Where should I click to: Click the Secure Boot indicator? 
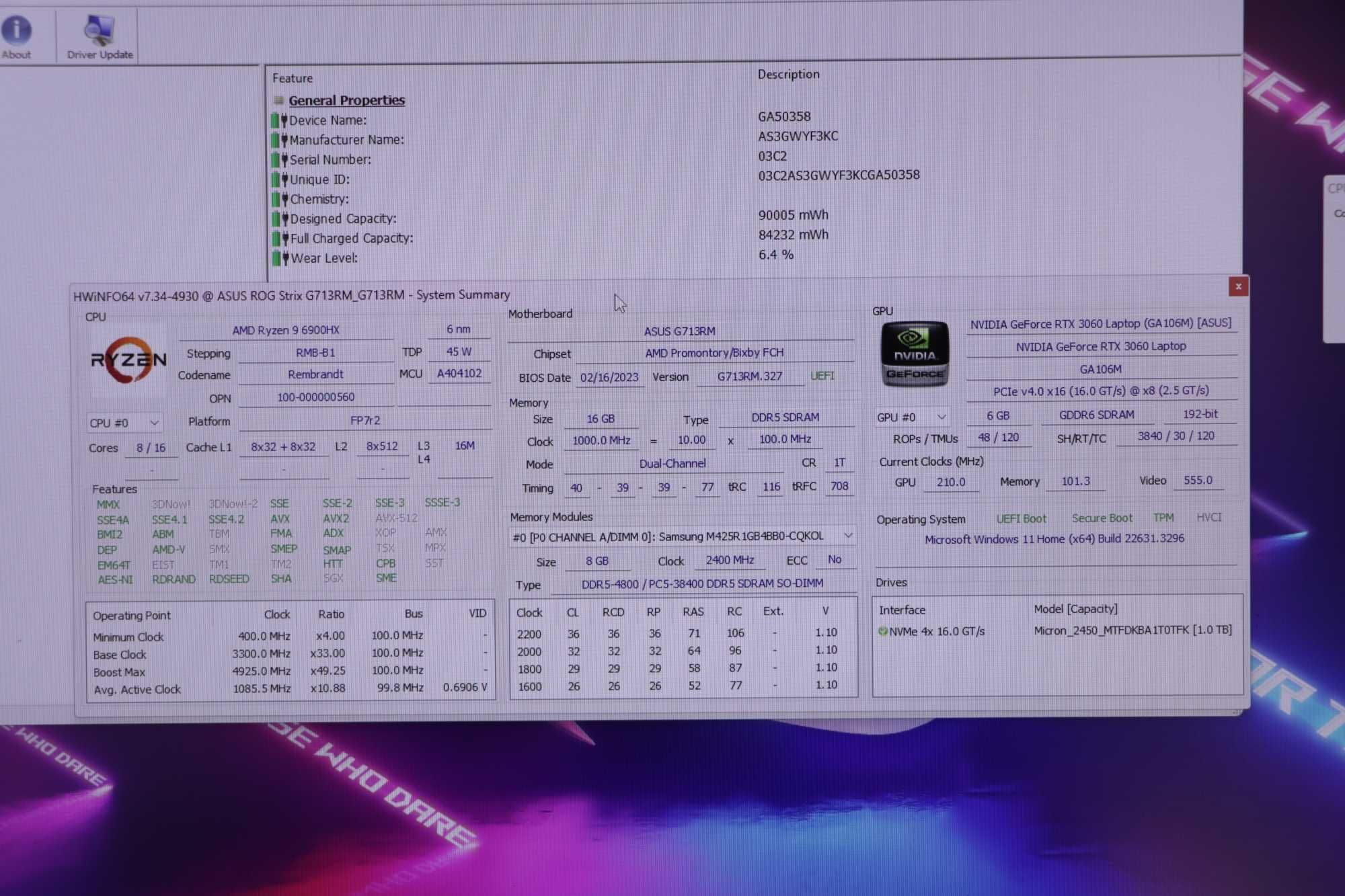click(1102, 518)
